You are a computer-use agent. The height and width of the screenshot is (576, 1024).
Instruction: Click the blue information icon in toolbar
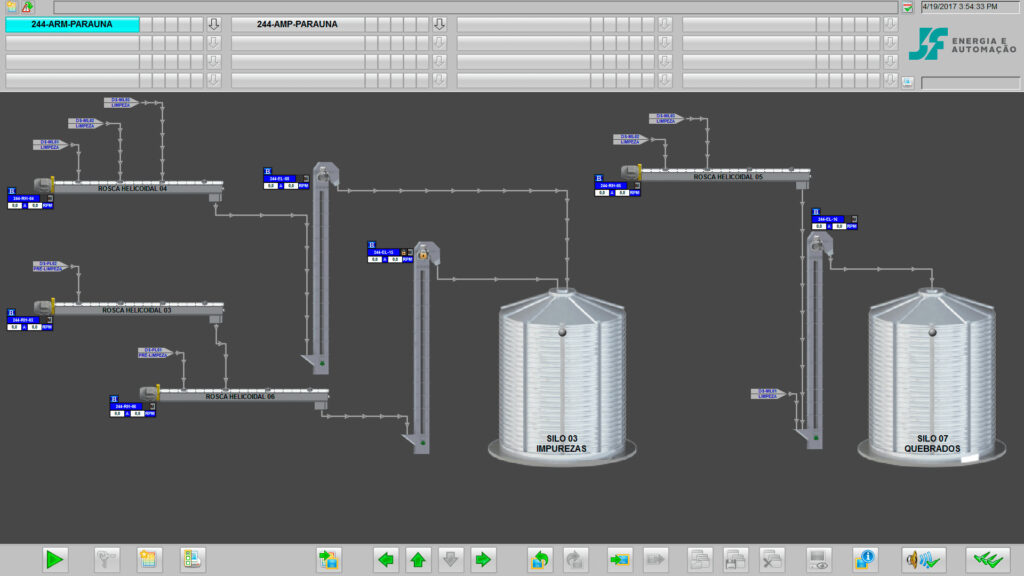click(864, 560)
